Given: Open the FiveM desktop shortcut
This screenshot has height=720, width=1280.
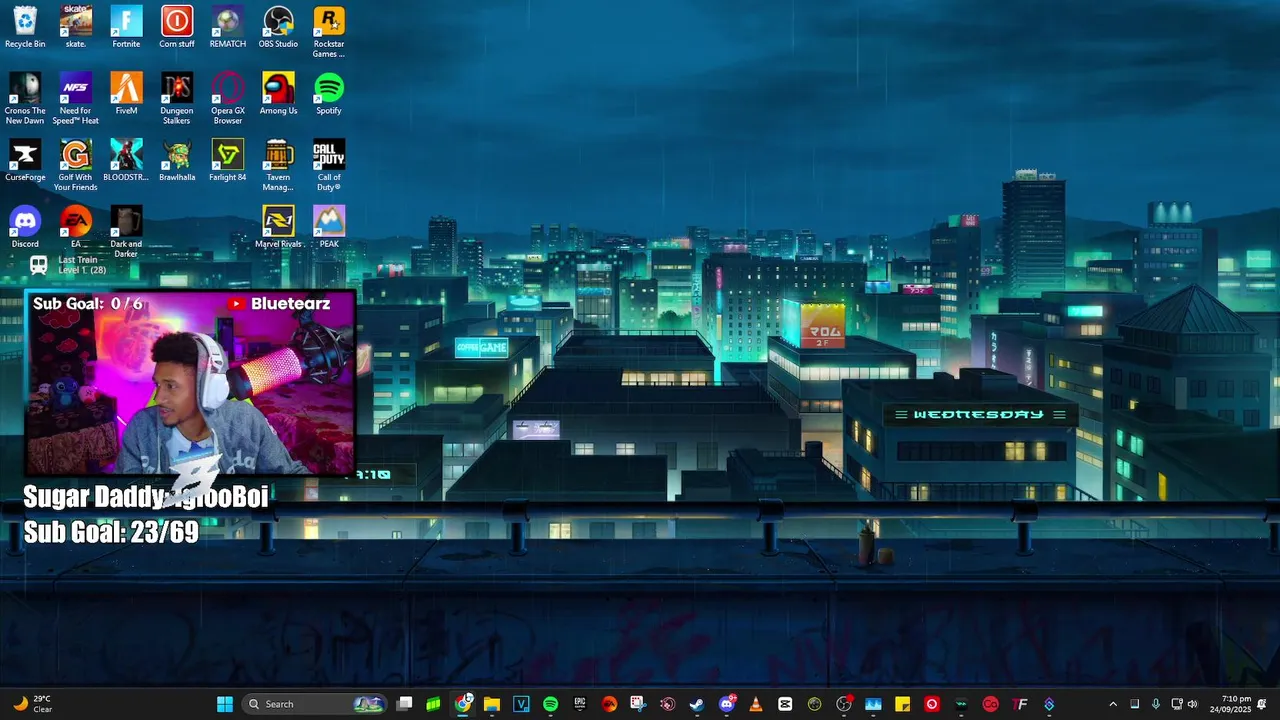Looking at the screenshot, I should click(x=126, y=93).
